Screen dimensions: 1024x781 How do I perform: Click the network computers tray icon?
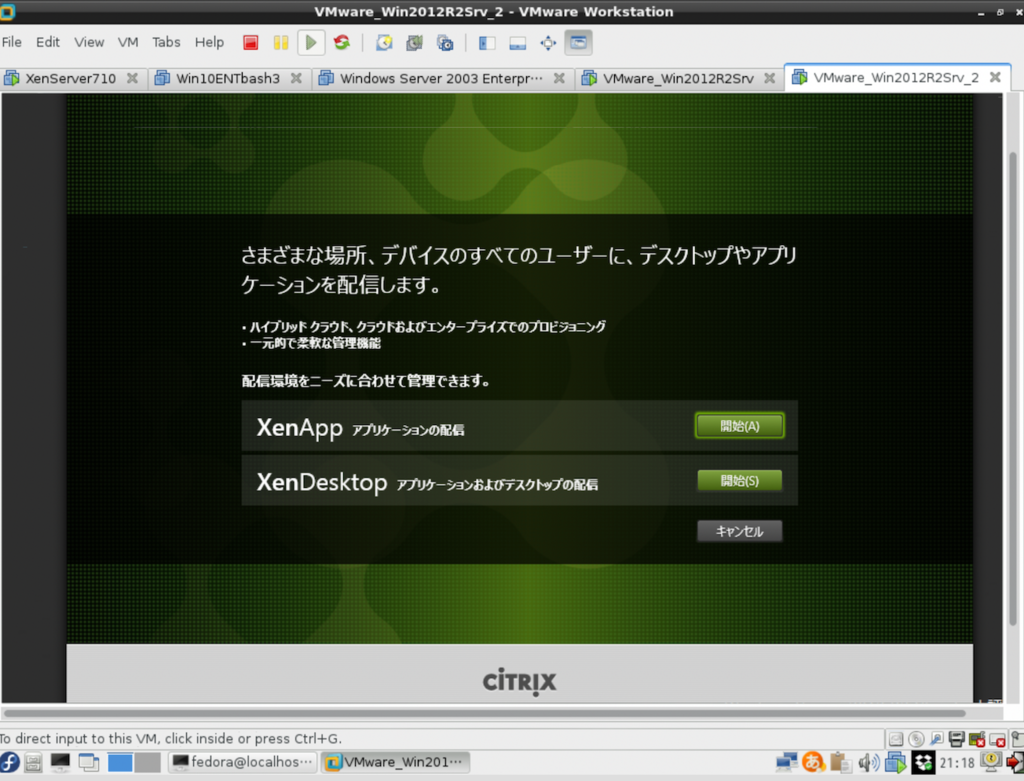(787, 762)
